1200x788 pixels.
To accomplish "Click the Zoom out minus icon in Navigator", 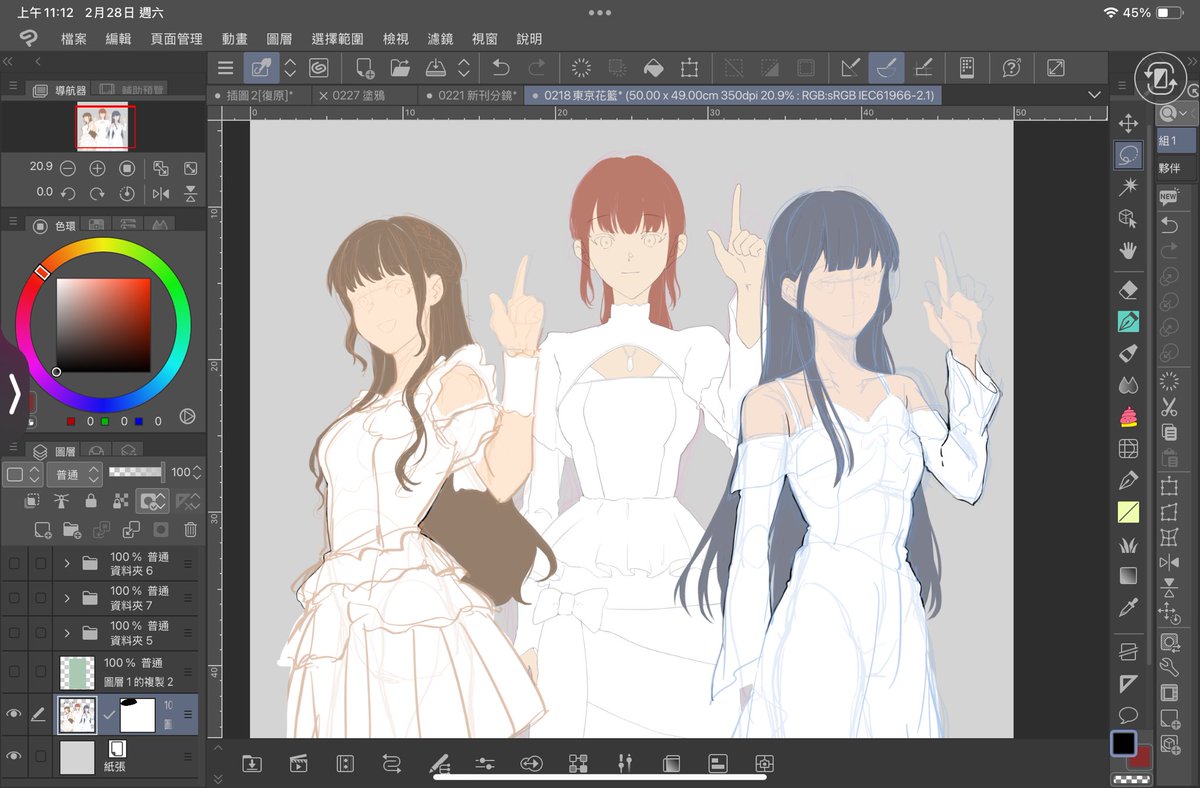I will coord(67,168).
